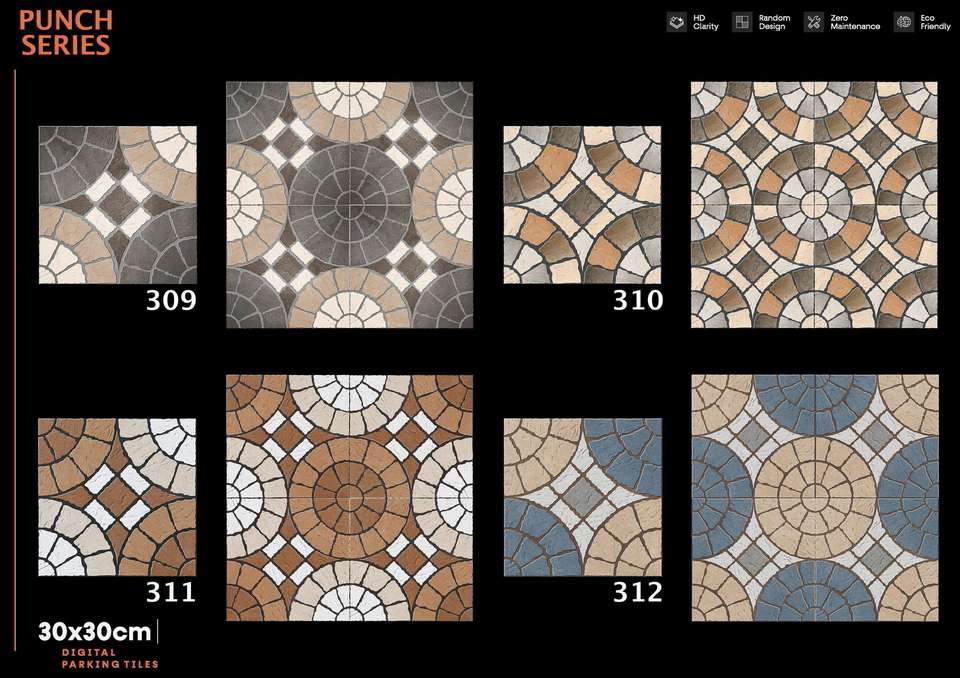Select the small 309 tile sample
The height and width of the screenshot is (678, 960).
click(118, 205)
